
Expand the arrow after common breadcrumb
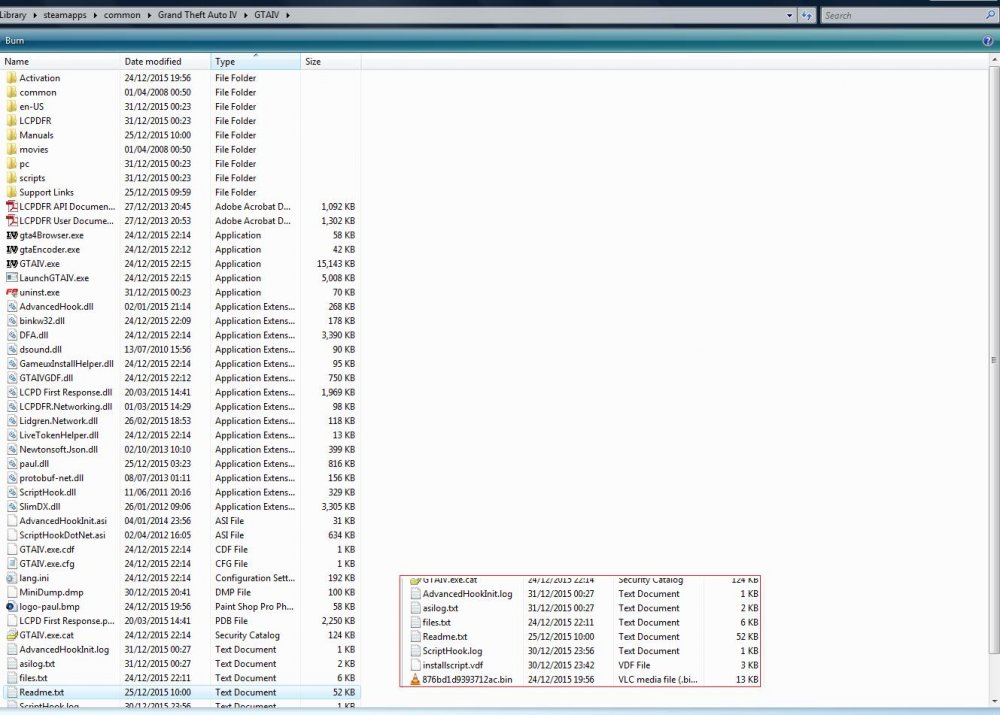[149, 15]
